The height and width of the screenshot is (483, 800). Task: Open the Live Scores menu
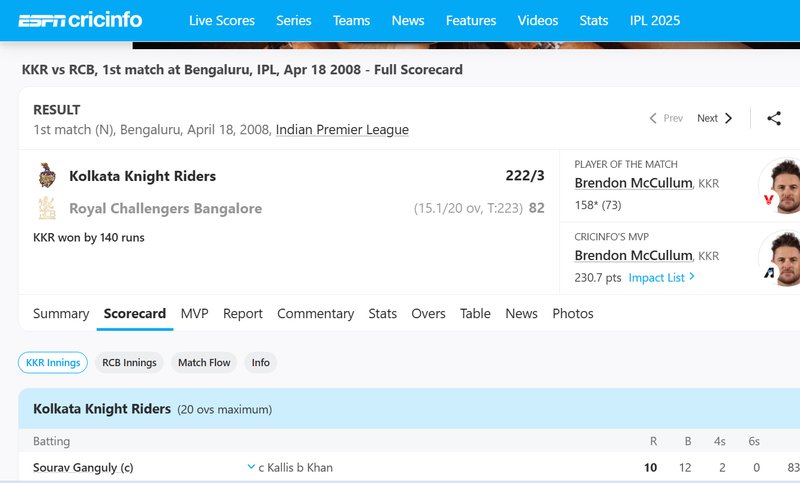pos(222,20)
